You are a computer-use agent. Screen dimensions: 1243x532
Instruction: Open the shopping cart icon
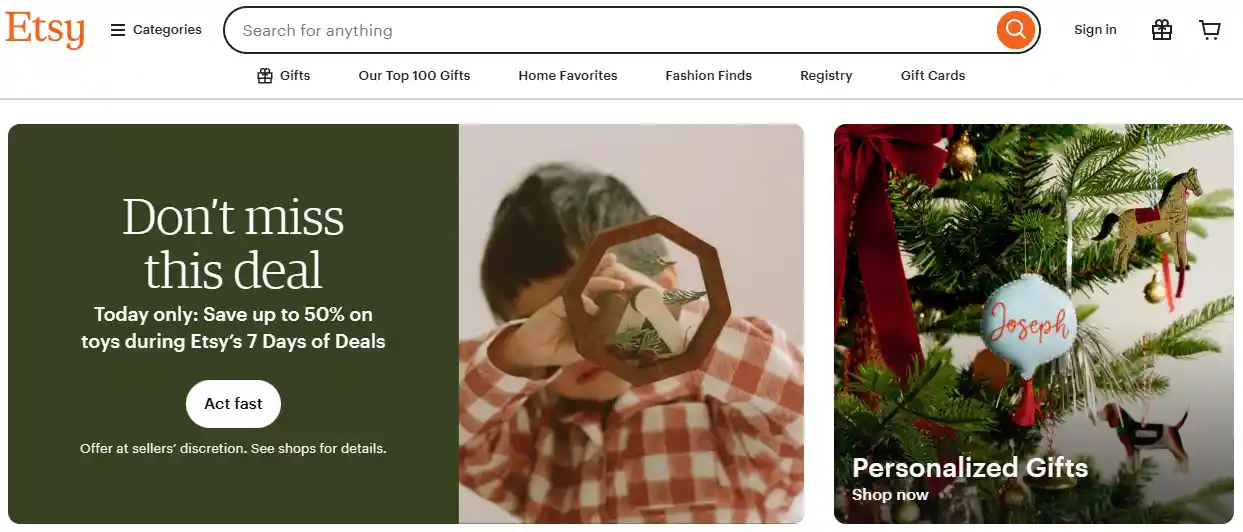(1210, 30)
